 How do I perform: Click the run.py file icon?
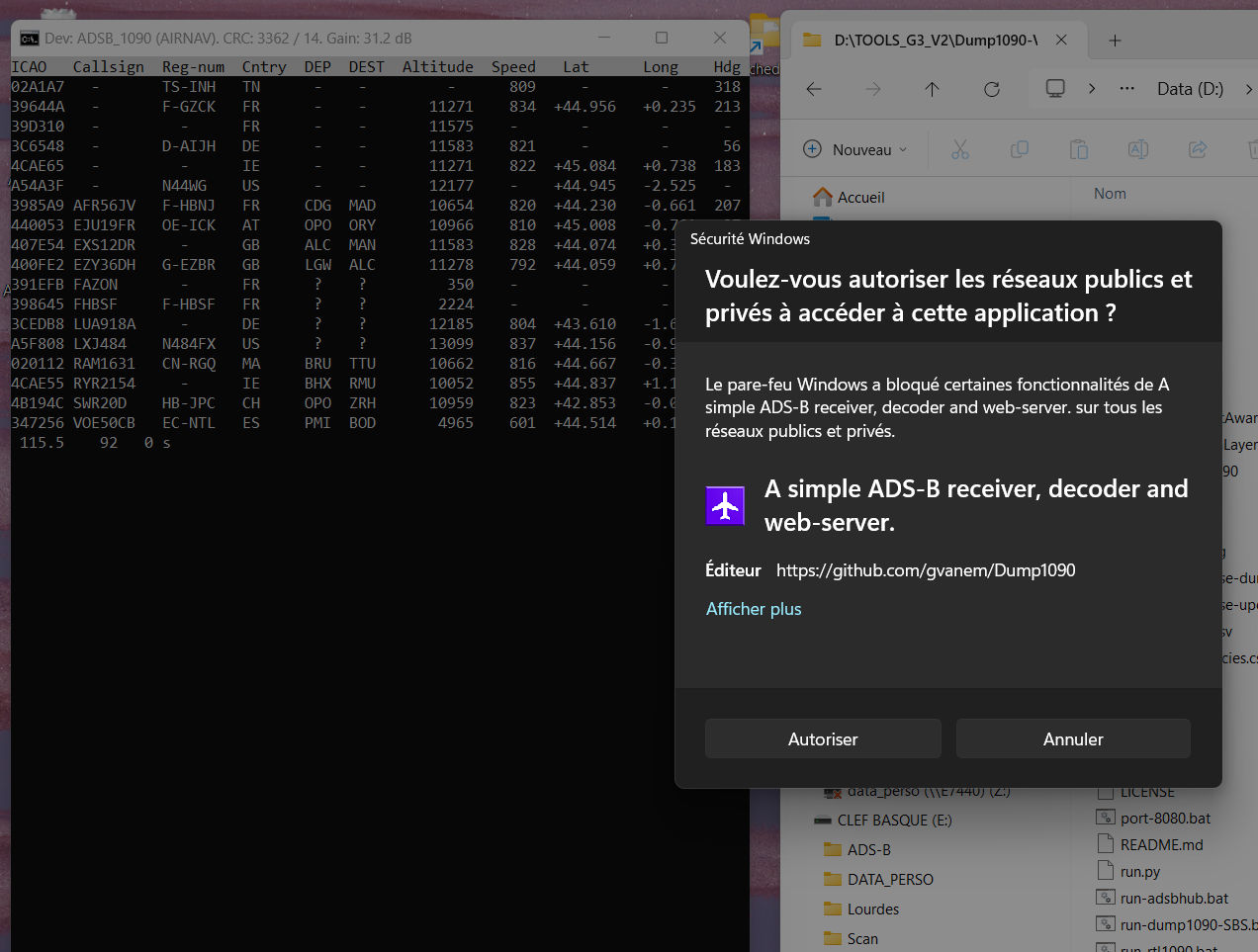(x=1106, y=871)
